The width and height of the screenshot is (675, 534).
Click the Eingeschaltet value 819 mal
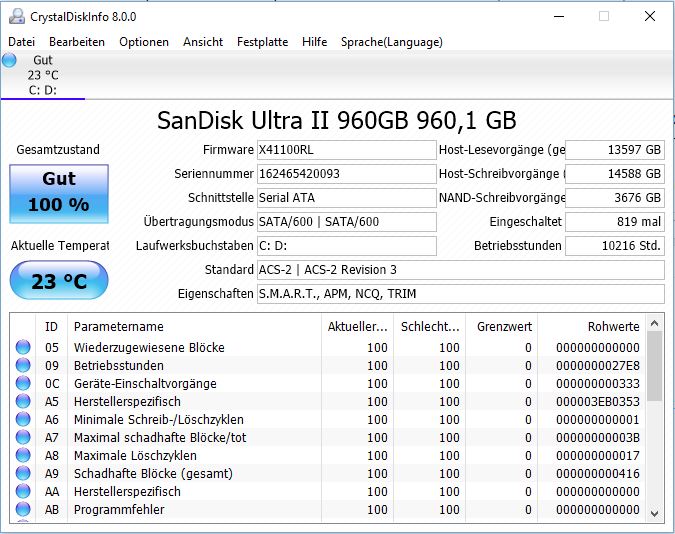[x=615, y=222]
